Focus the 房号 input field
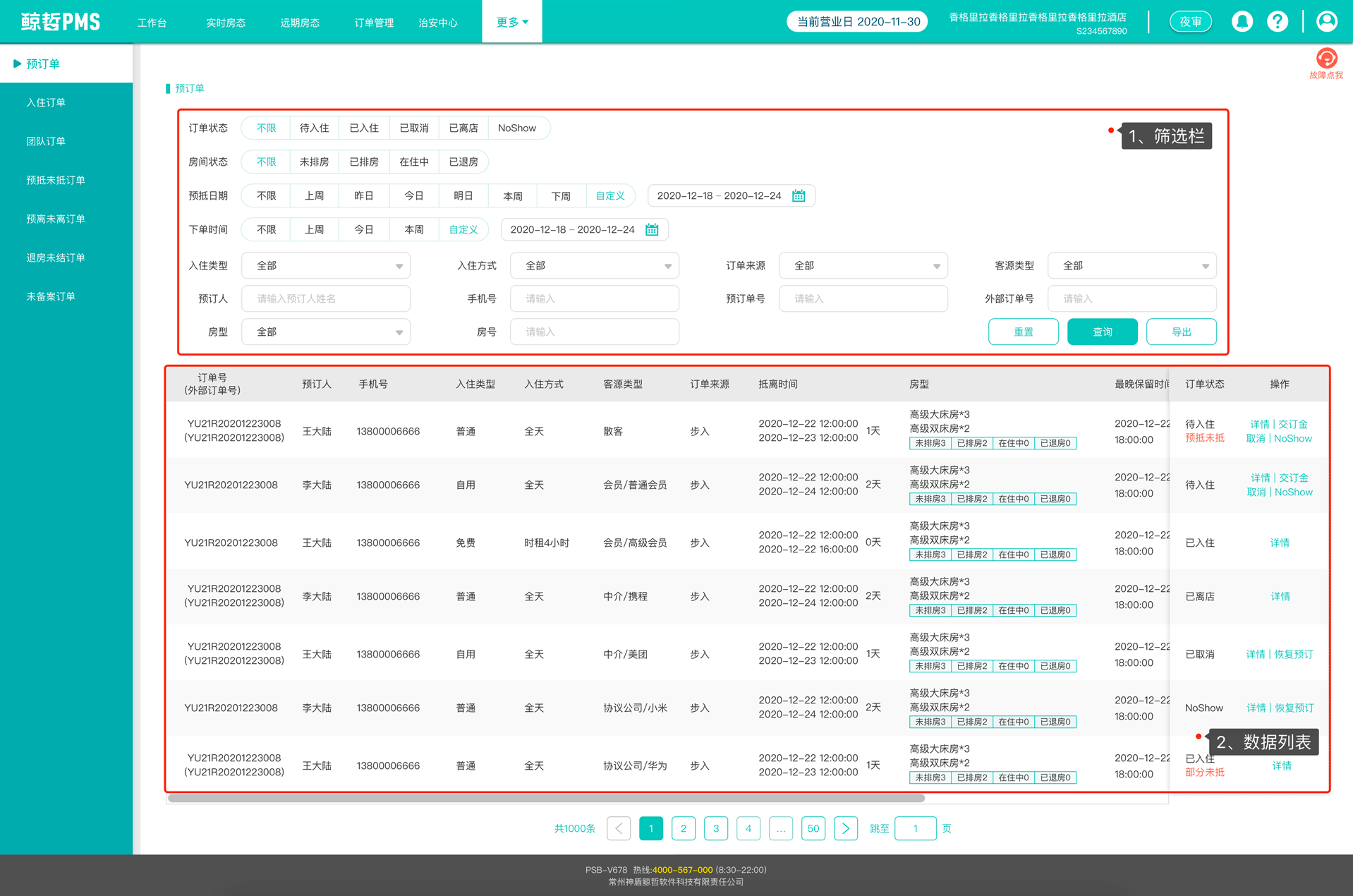Image resolution: width=1353 pixels, height=896 pixels. pos(595,332)
